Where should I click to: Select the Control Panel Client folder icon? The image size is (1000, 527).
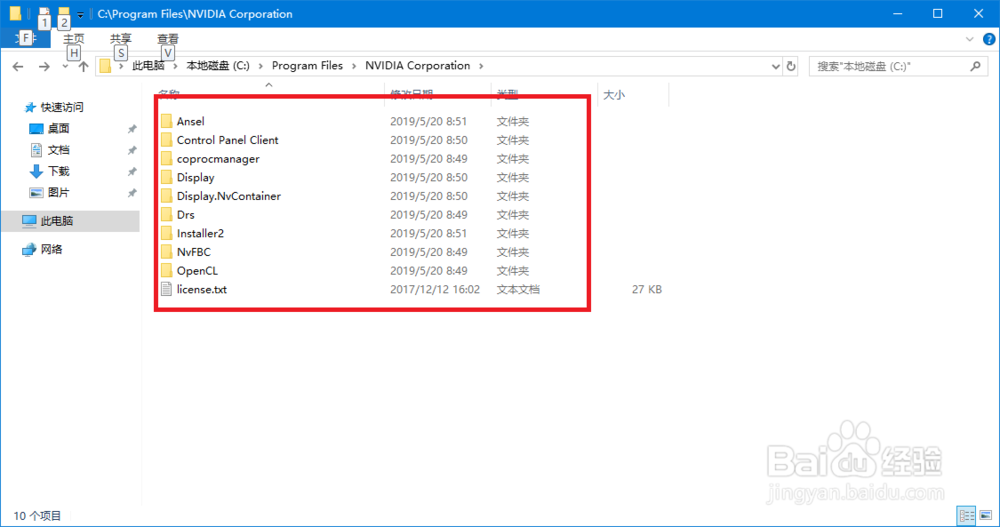point(166,140)
